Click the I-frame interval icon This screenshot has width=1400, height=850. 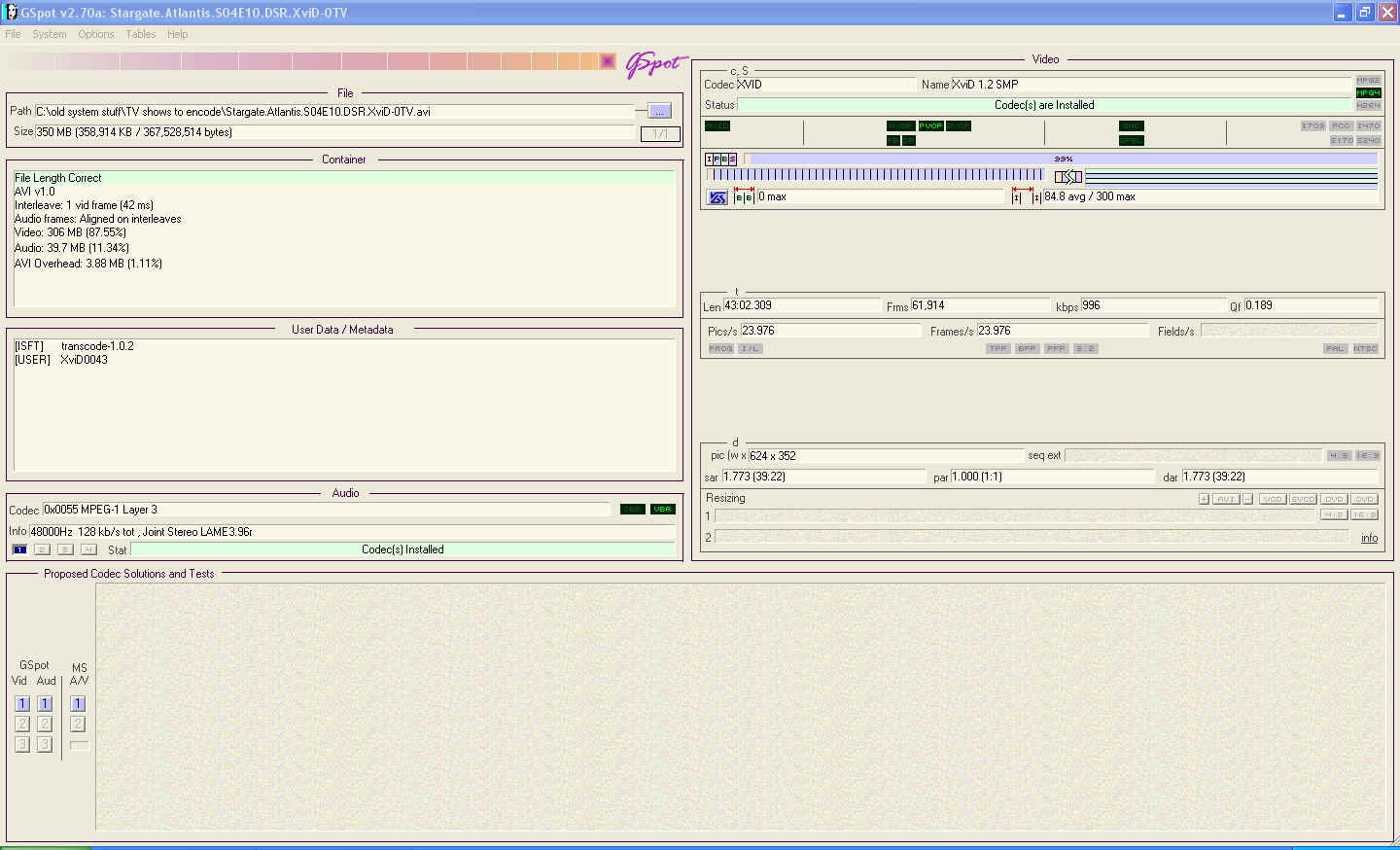pos(1026,196)
